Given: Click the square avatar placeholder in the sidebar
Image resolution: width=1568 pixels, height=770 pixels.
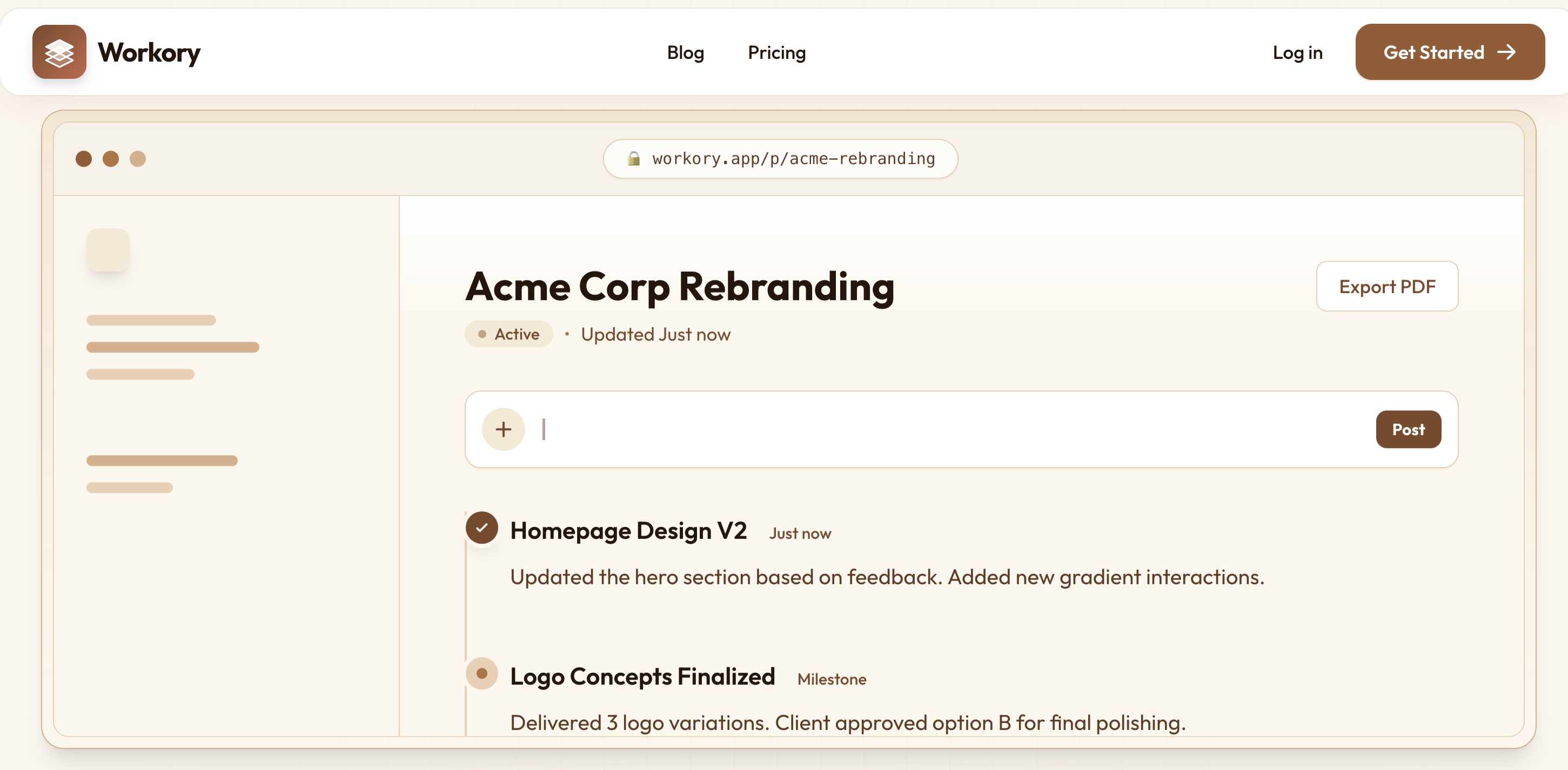Looking at the screenshot, I should click(x=108, y=250).
